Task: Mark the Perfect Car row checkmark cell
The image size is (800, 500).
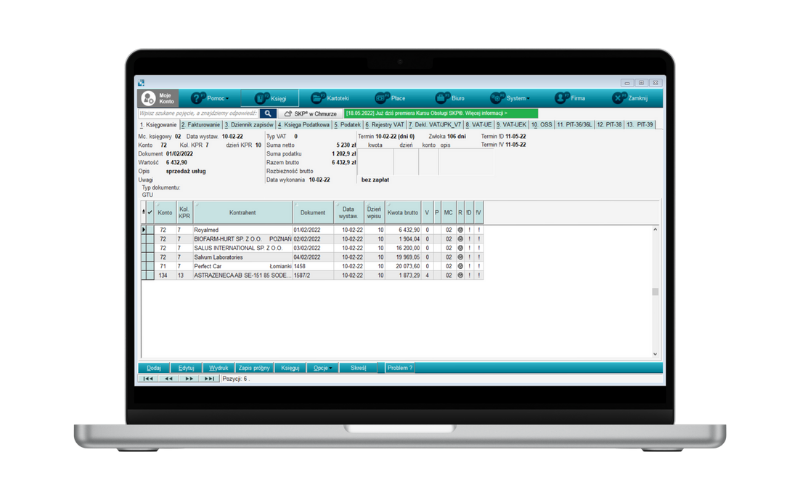Action: [x=151, y=266]
